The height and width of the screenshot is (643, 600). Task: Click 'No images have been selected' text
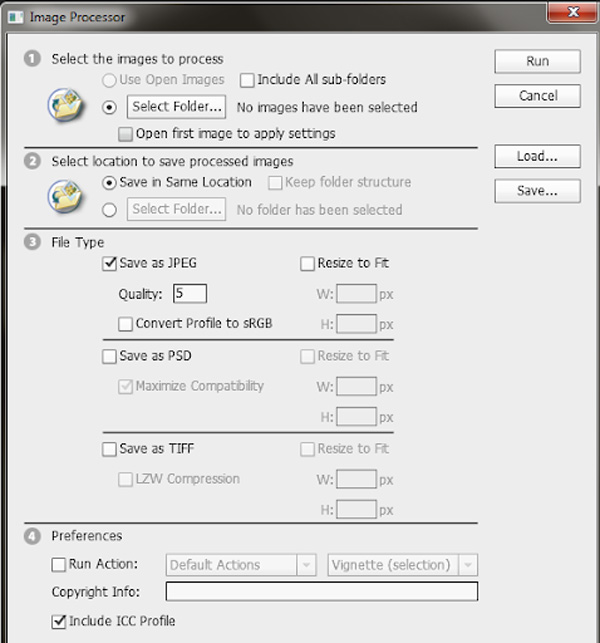tap(327, 107)
